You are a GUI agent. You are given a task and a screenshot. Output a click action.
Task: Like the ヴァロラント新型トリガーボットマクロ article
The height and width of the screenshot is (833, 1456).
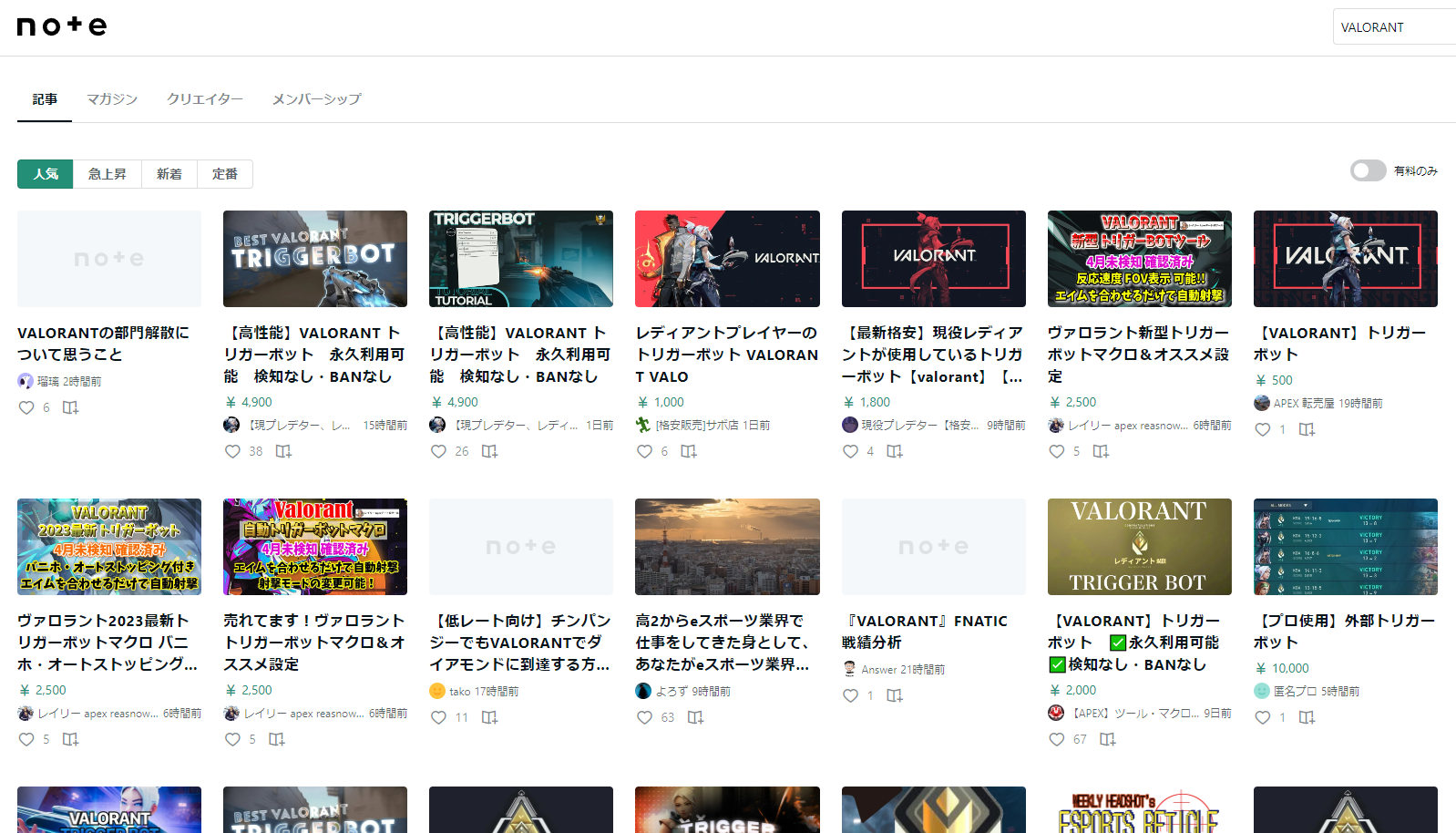[x=1056, y=451]
